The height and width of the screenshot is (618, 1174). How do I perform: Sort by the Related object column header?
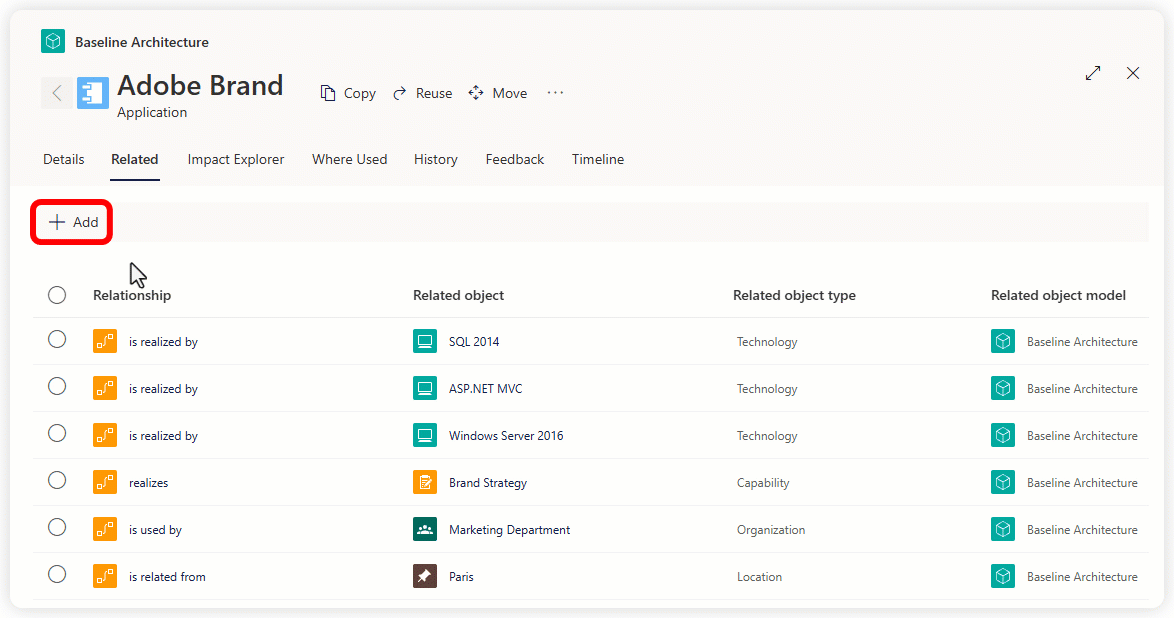pos(458,295)
